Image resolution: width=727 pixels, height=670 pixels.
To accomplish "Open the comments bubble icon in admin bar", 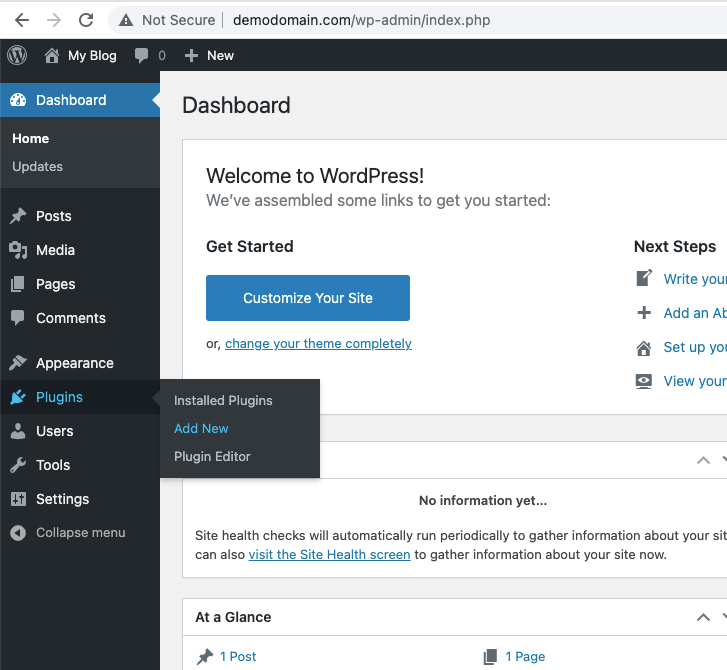I will click(141, 56).
